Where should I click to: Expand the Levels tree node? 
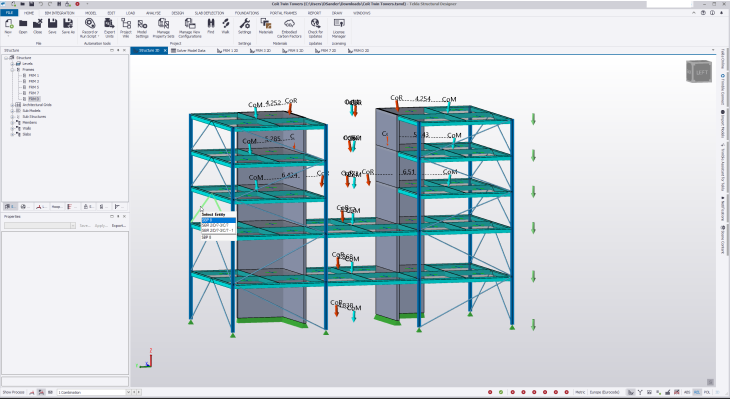13,64
